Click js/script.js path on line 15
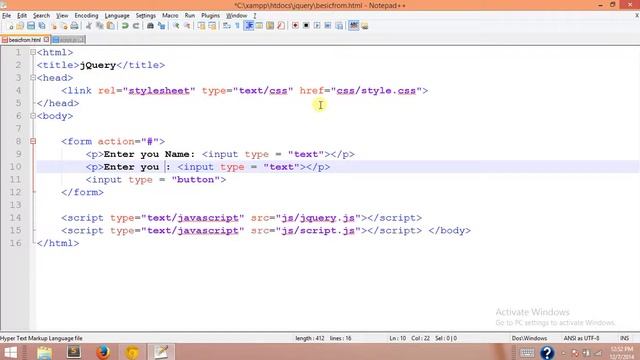The height and width of the screenshot is (360, 640). [318, 231]
